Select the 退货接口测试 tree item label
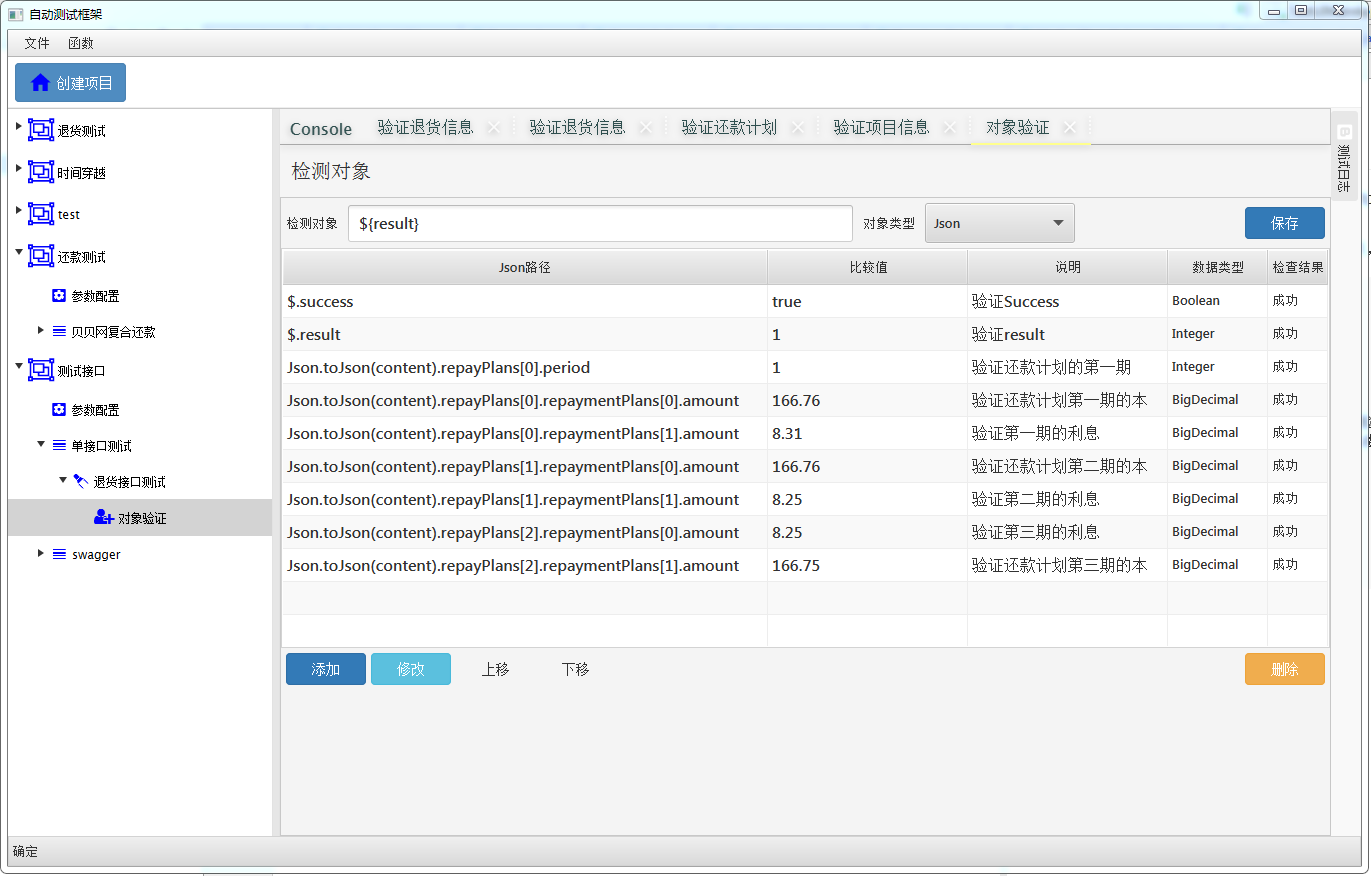This screenshot has width=1371, height=876. [130, 482]
